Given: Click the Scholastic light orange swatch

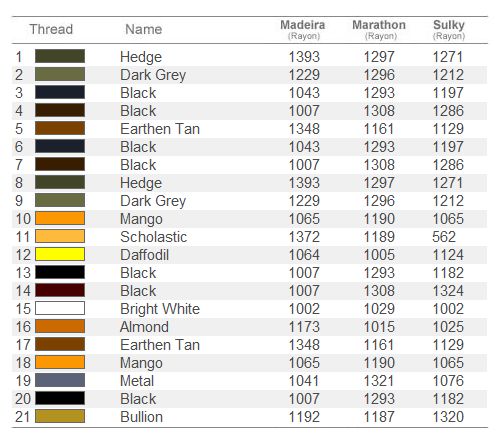Looking at the screenshot, I should pos(60,236).
